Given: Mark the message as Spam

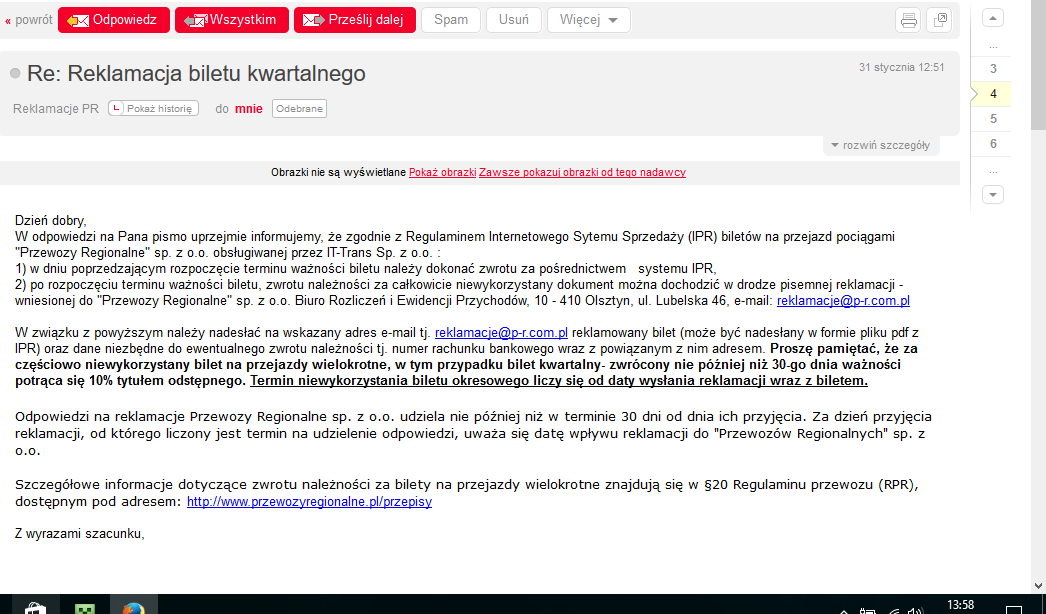Looking at the screenshot, I should [x=451, y=20].
